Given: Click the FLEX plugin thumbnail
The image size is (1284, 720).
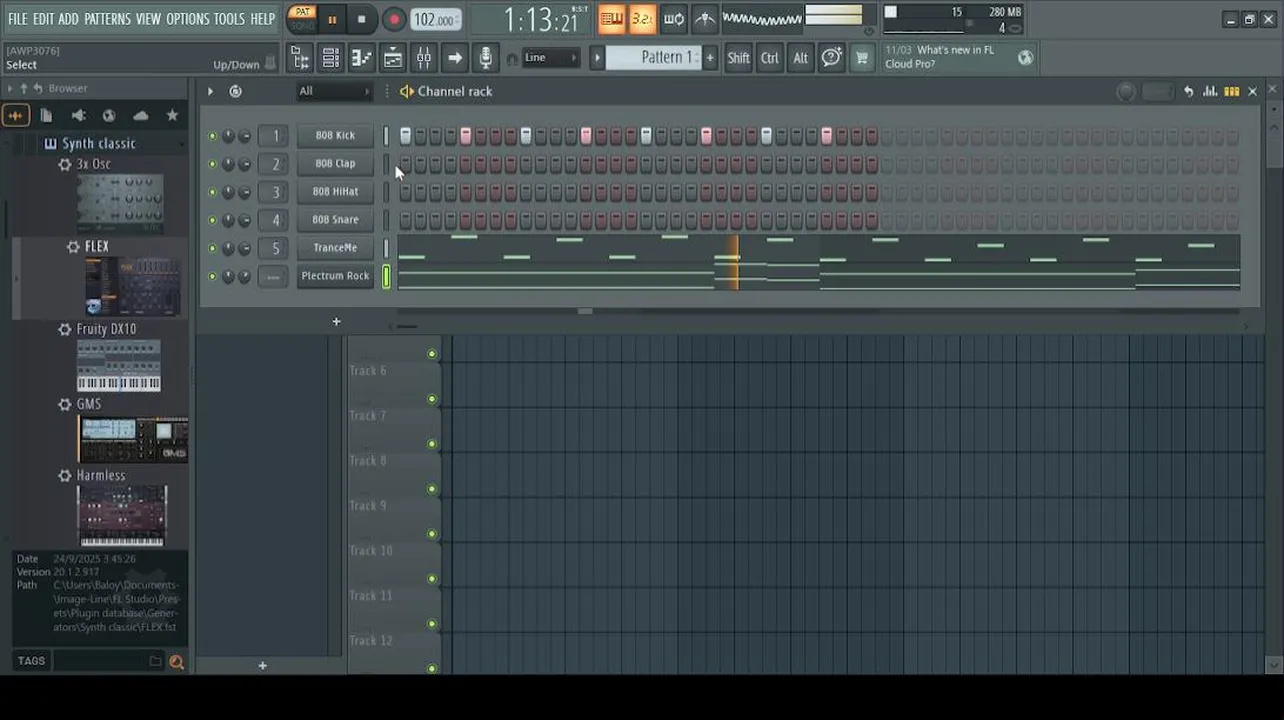Looking at the screenshot, I should click(133, 288).
